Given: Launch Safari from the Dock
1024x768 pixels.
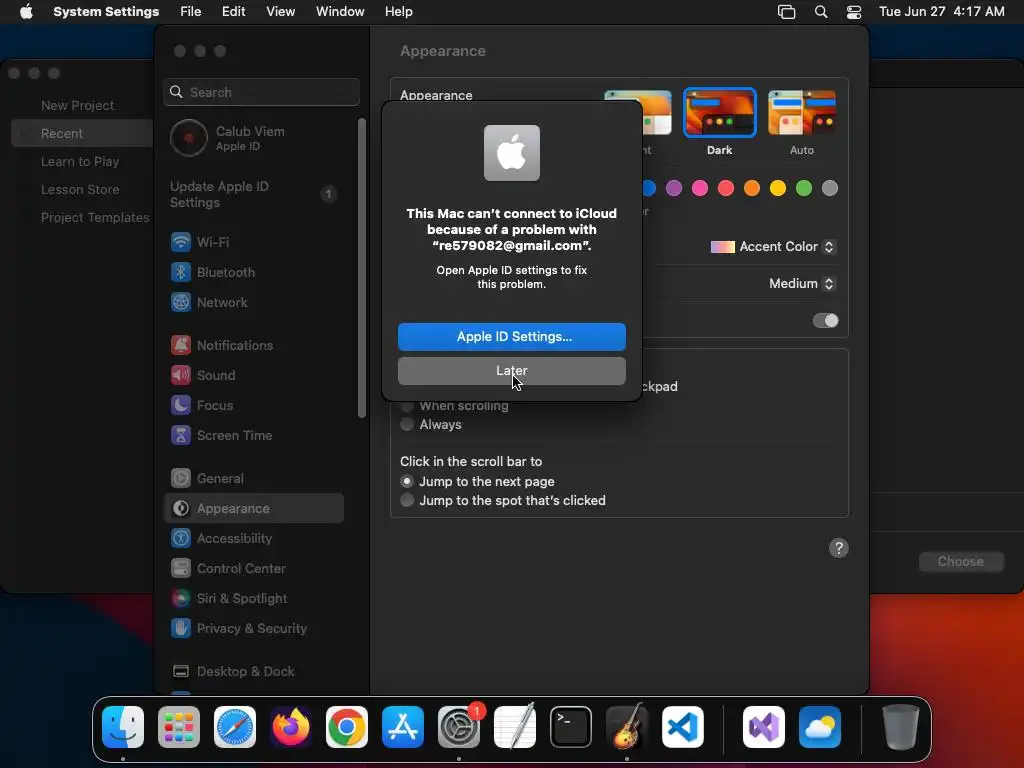Looking at the screenshot, I should (x=235, y=727).
